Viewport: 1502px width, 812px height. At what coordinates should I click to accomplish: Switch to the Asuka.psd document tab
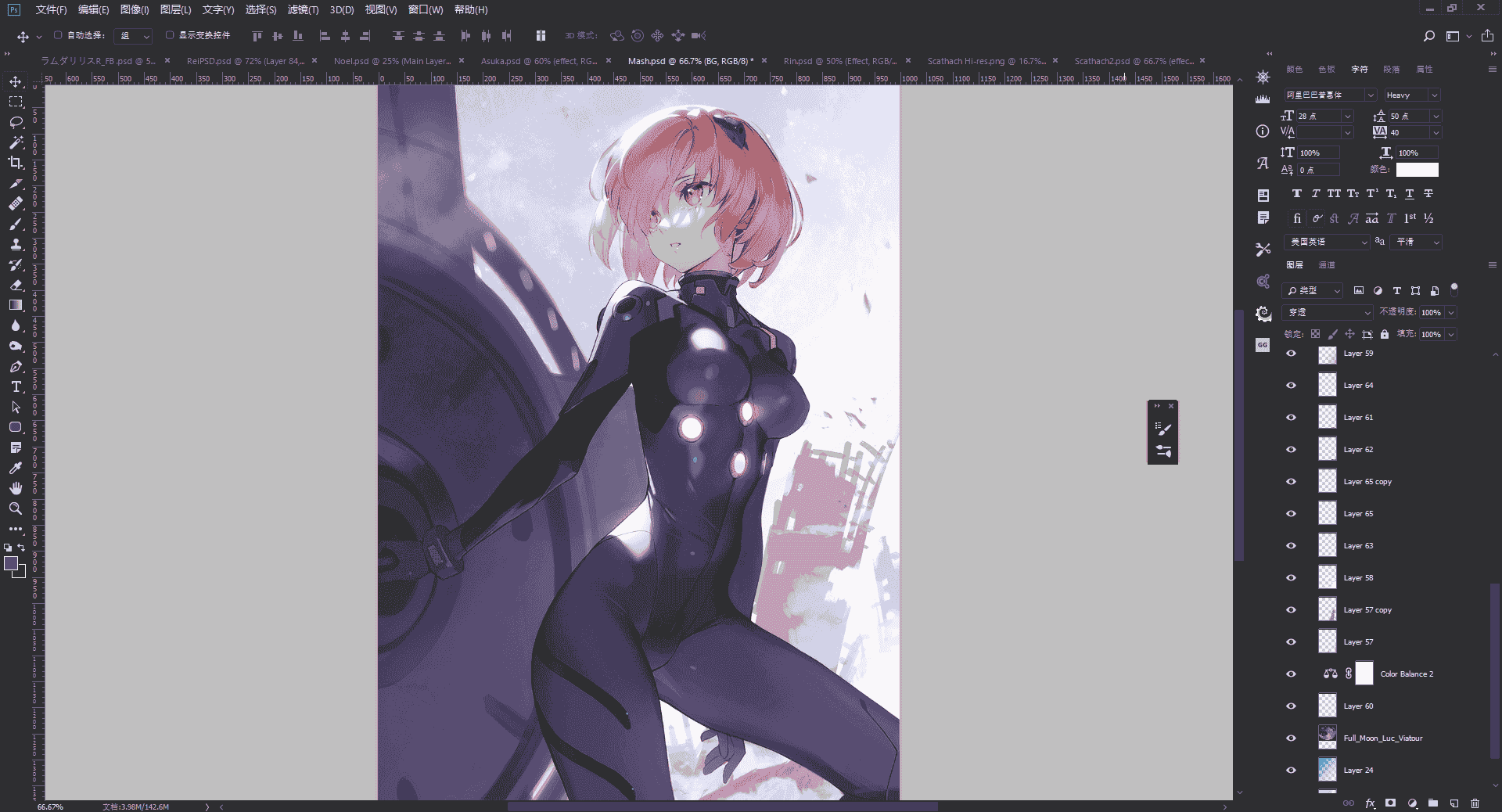tap(538, 61)
